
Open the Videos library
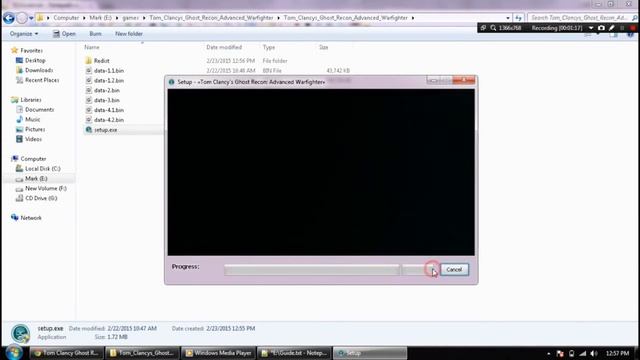point(33,139)
